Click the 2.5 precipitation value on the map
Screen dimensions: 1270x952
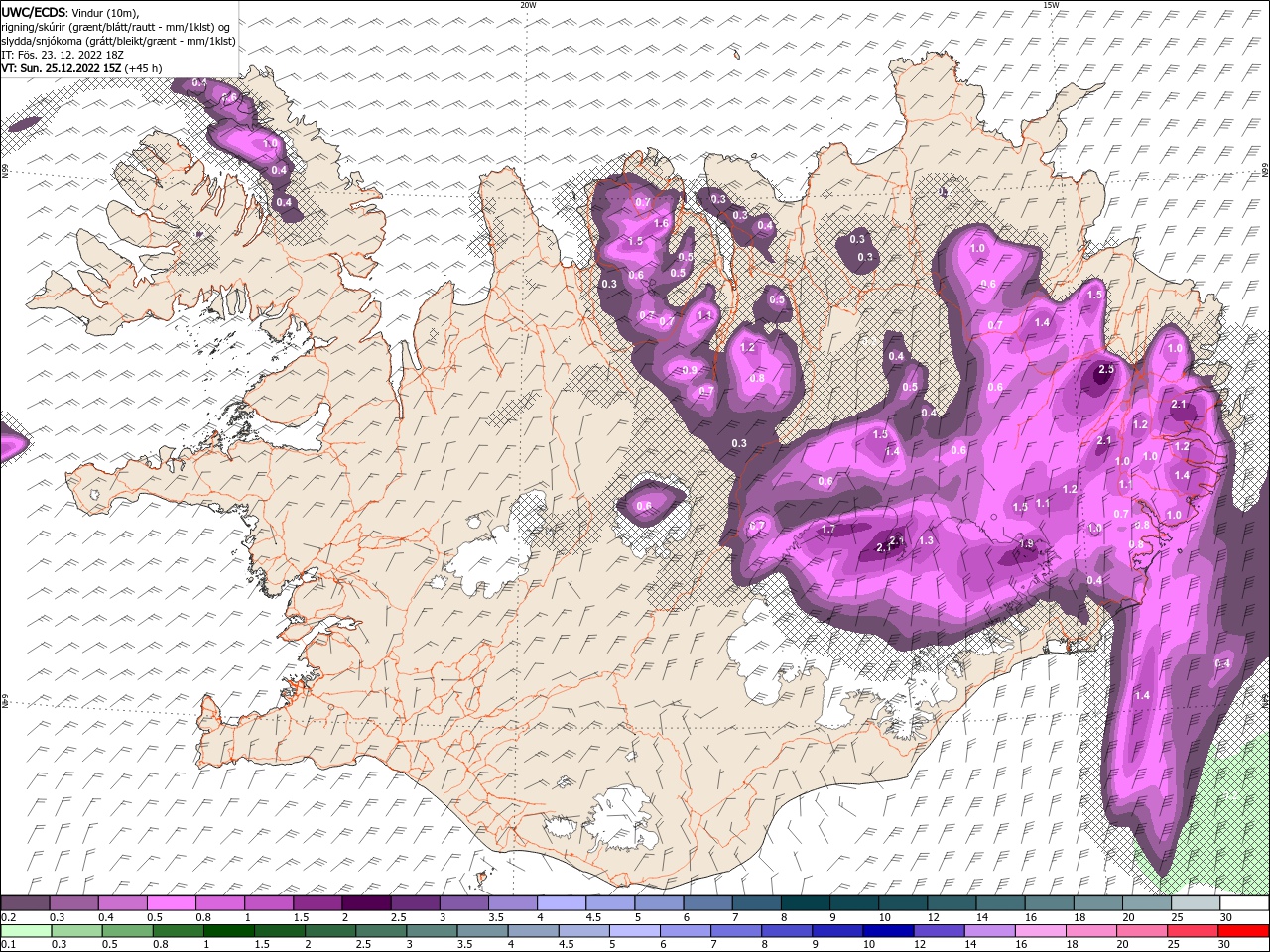(1105, 370)
